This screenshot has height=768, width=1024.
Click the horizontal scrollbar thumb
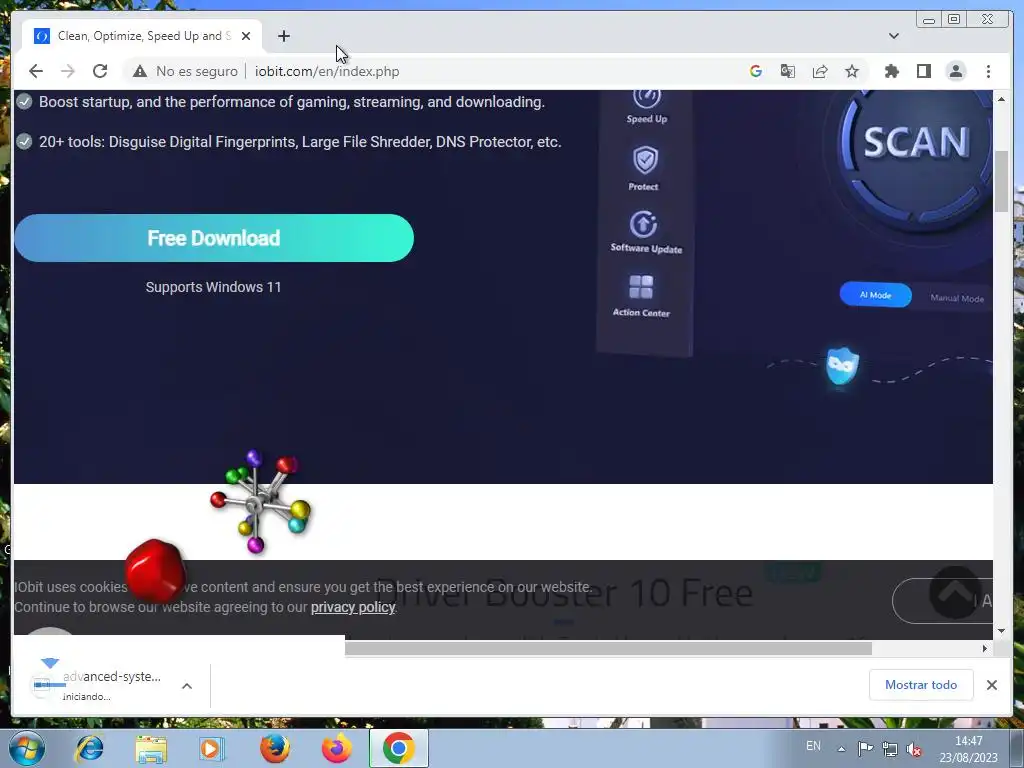click(x=608, y=648)
